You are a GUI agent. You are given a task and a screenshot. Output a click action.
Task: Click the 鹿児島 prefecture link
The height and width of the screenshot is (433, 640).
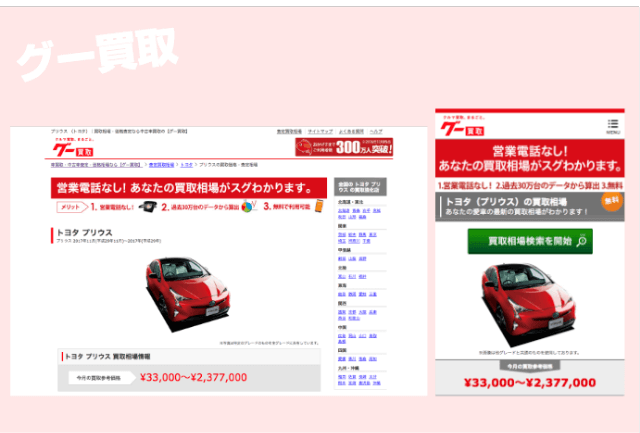point(364,383)
